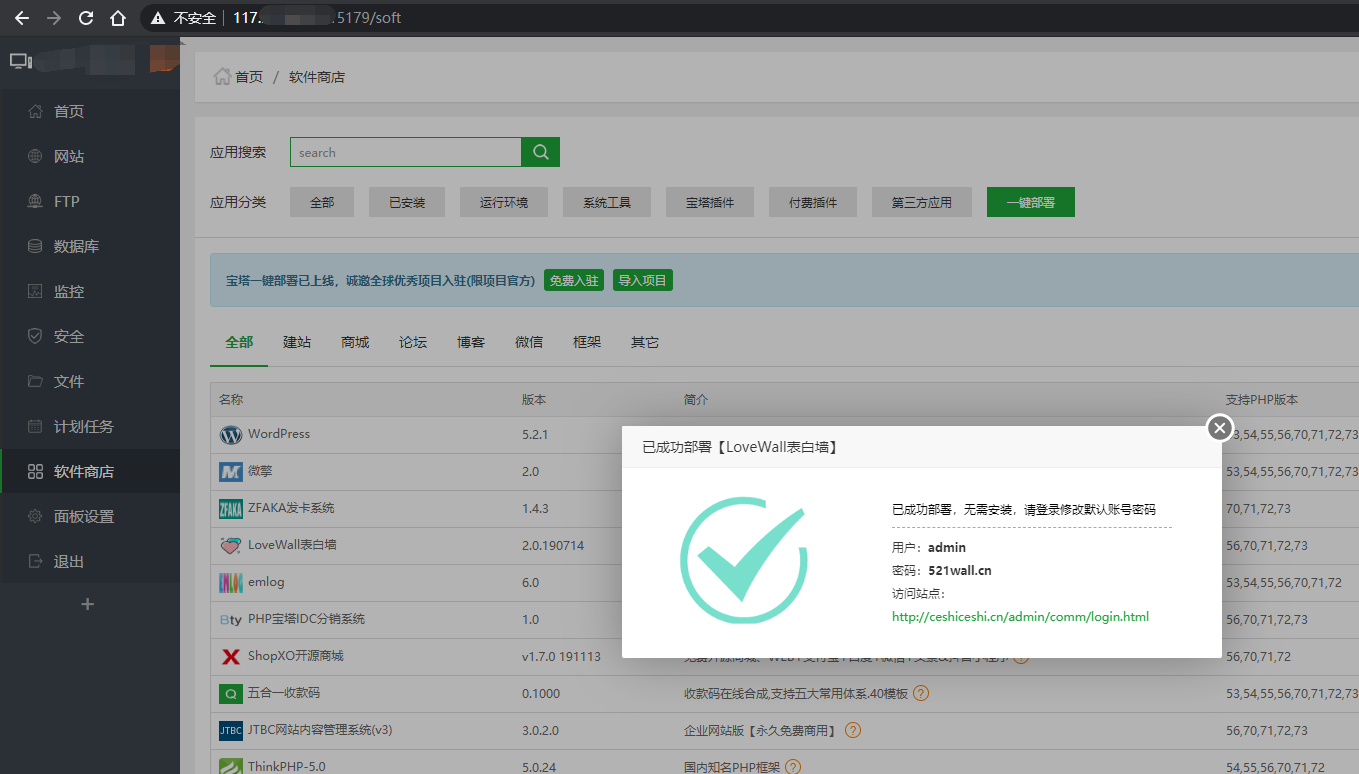Image resolution: width=1359 pixels, height=774 pixels.
Task: Switch to the 其它 tab
Action: point(645,342)
